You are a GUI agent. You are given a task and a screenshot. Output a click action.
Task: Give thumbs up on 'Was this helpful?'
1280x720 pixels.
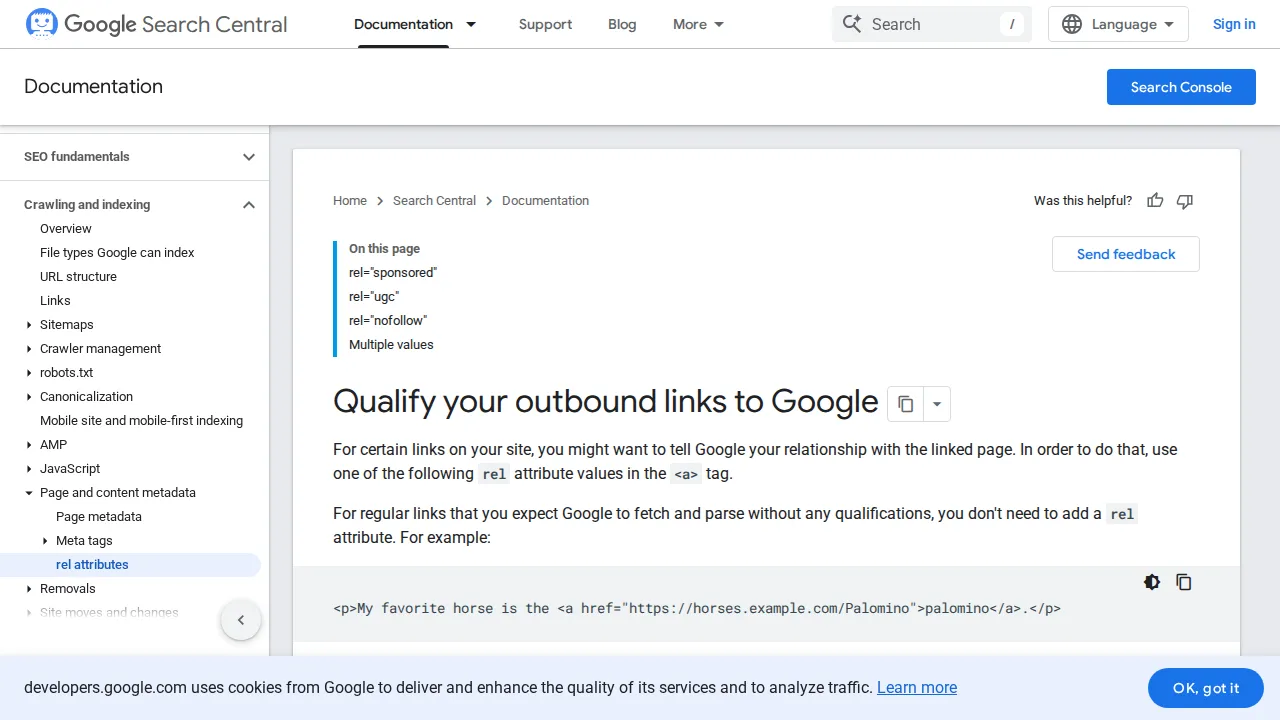click(1155, 200)
